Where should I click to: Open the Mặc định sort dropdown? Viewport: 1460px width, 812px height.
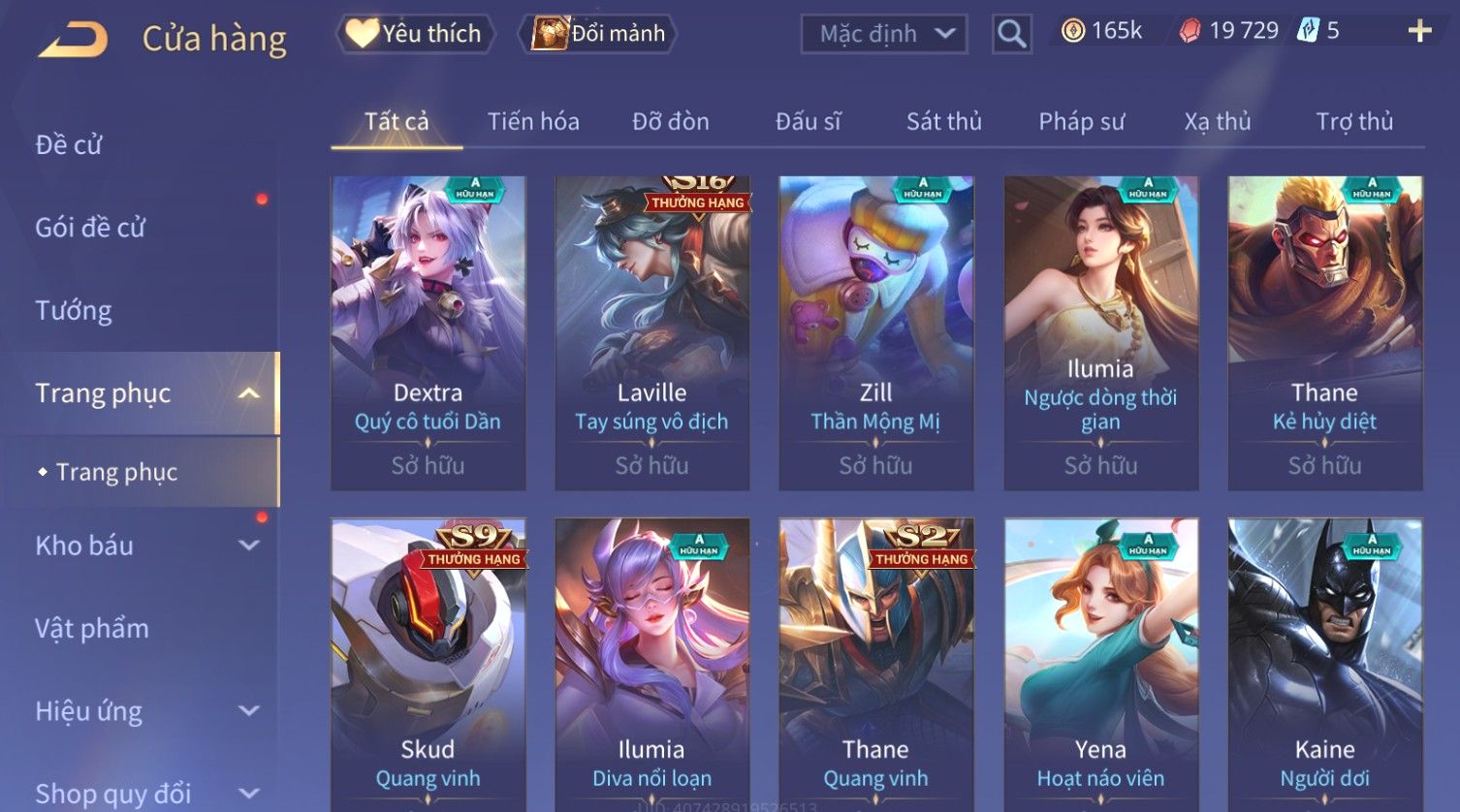(x=883, y=34)
